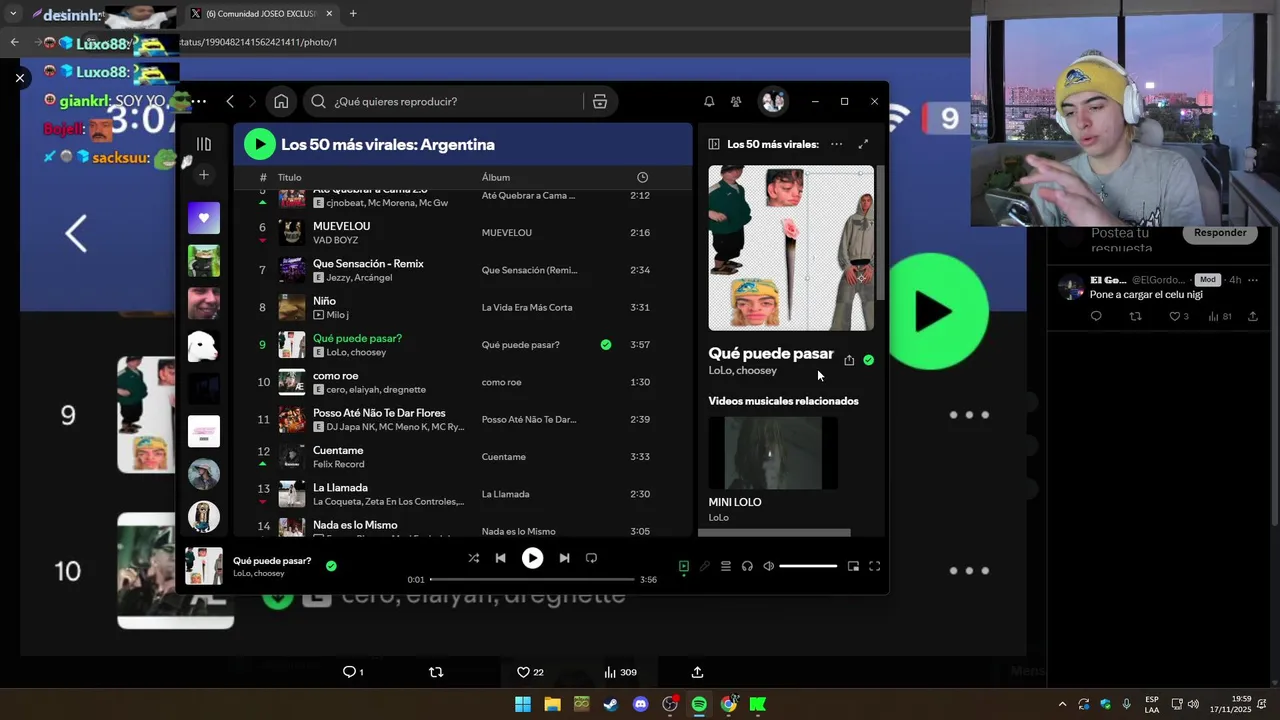The width and height of the screenshot is (1280, 720).
Task: Open Discord in the Windows taskbar
Action: (641, 704)
